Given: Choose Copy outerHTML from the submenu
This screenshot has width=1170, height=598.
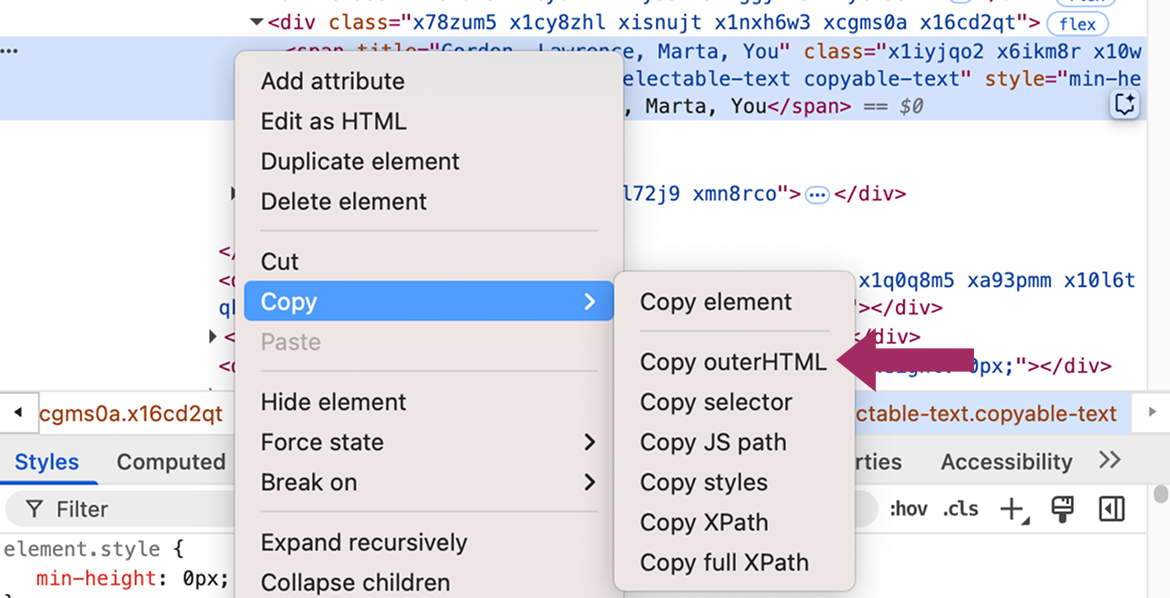Looking at the screenshot, I should pos(733,362).
